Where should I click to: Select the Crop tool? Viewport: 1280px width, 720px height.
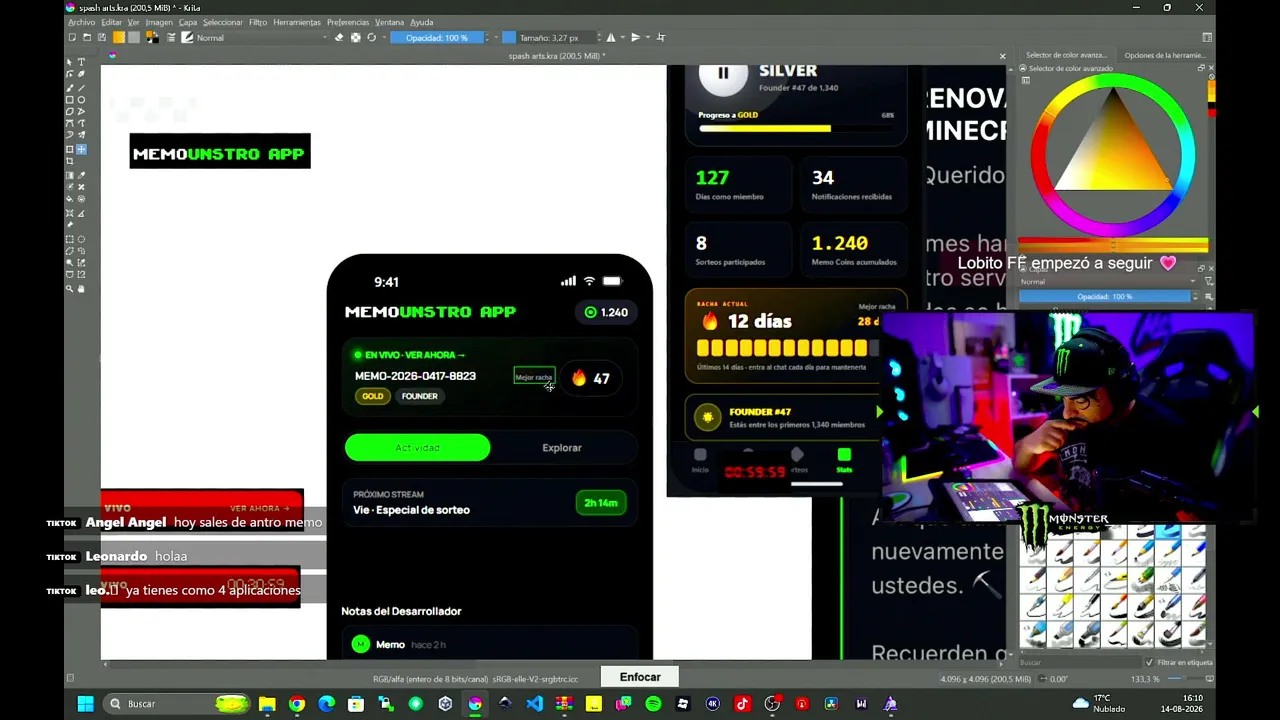click(70, 161)
